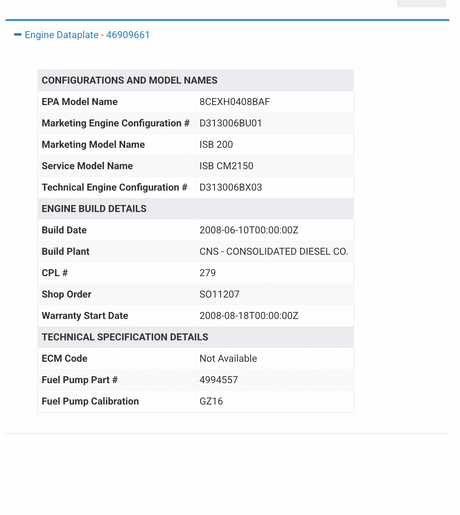The height and width of the screenshot is (515, 460).
Task: Open the Engine Dataplate - 46909661 link
Action: (87, 35)
